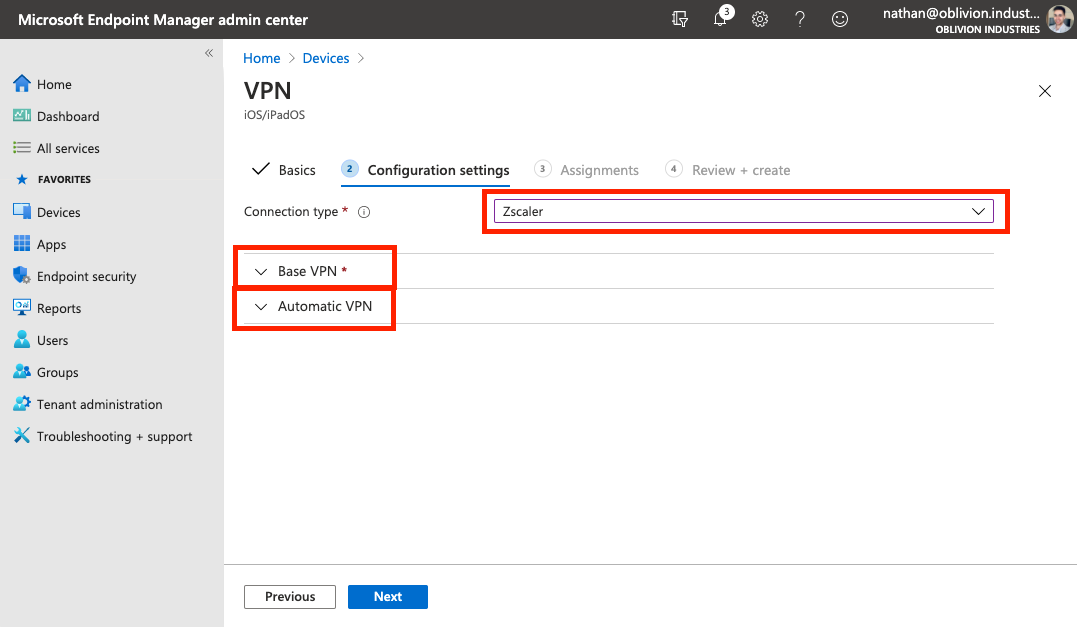Click the user profile avatar

point(1059,19)
